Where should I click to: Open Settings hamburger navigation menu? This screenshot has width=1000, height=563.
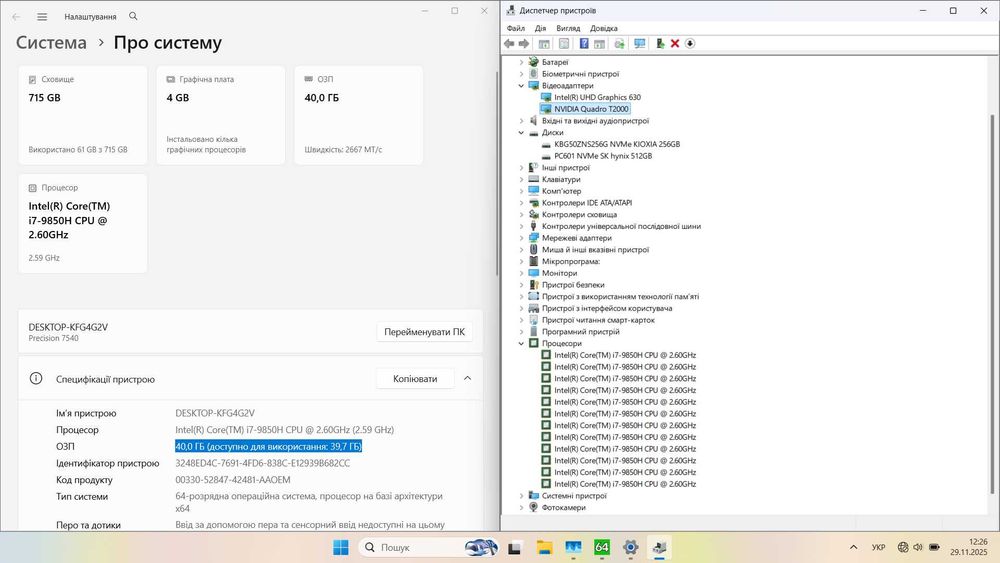click(x=42, y=17)
